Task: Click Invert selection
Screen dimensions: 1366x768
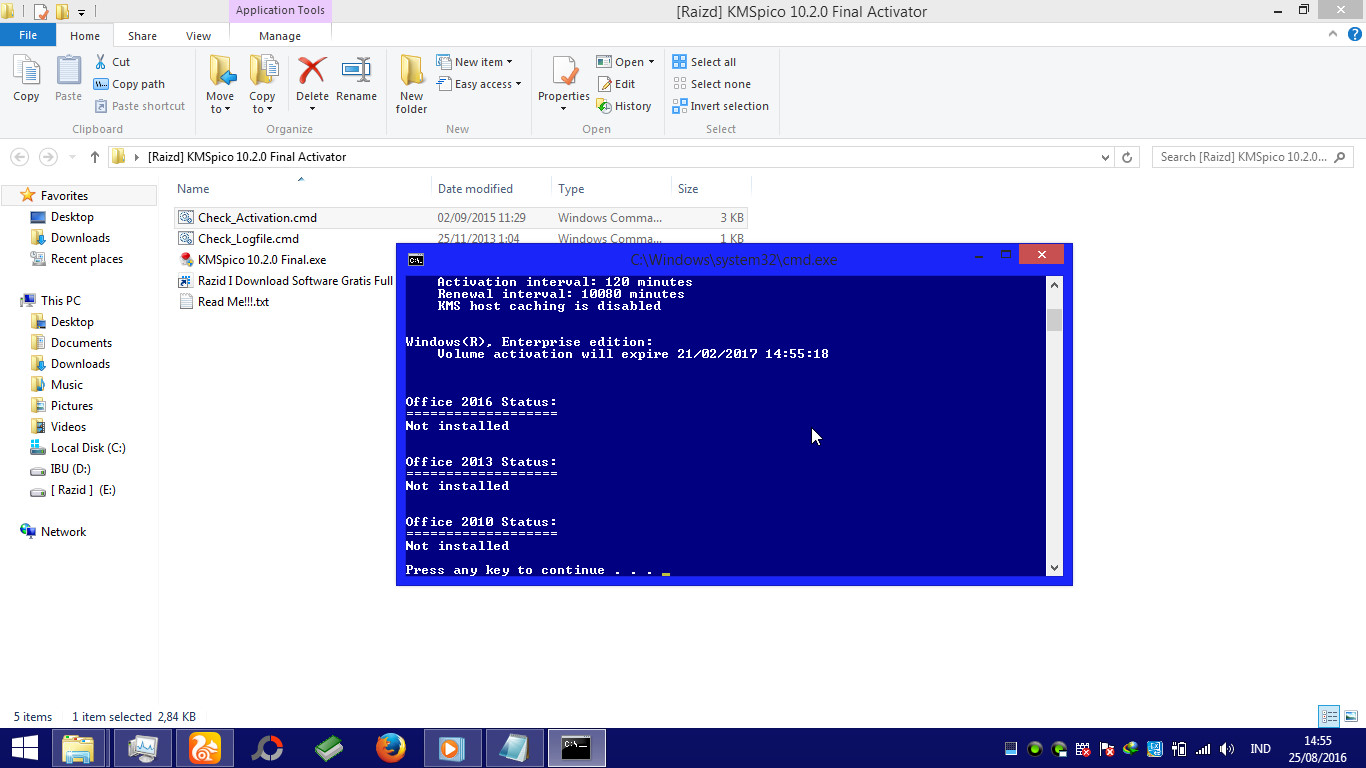Action: (x=720, y=106)
